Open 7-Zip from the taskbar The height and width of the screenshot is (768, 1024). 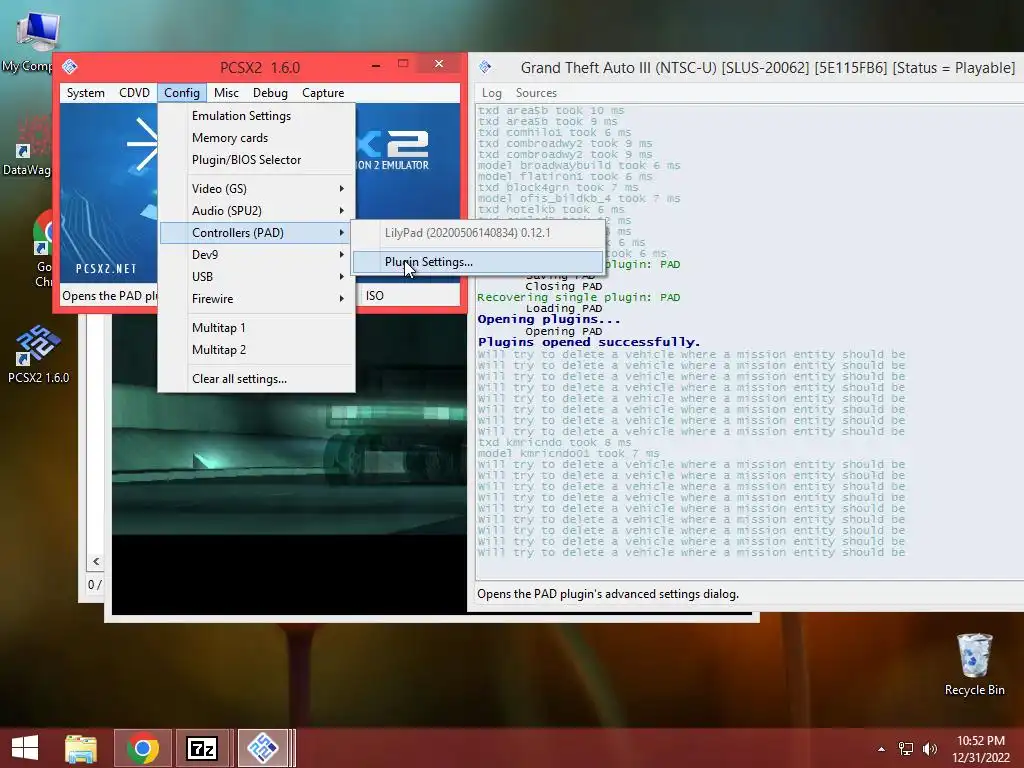[x=202, y=748]
